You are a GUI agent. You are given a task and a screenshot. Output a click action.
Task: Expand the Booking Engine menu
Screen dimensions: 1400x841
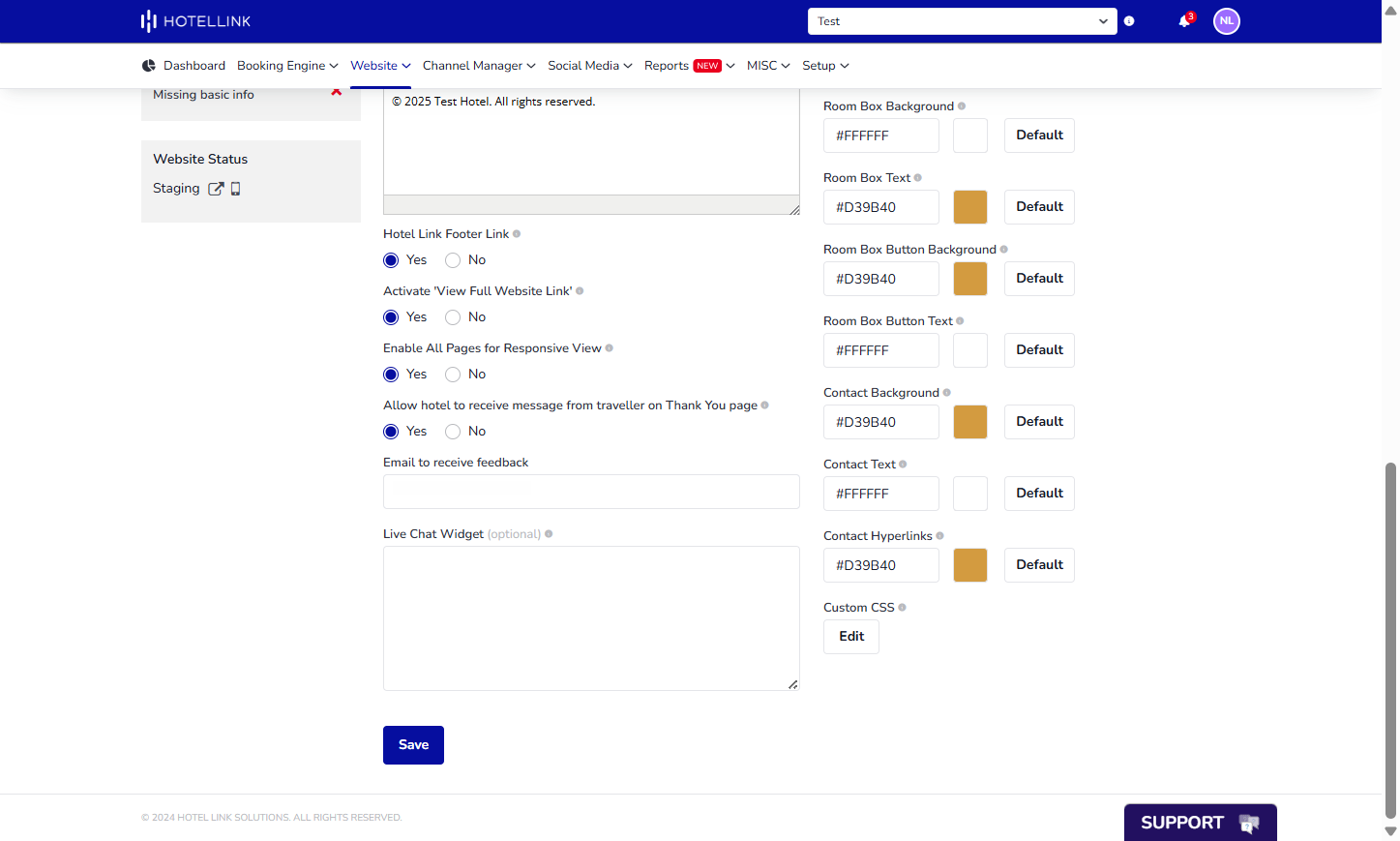[x=287, y=66]
